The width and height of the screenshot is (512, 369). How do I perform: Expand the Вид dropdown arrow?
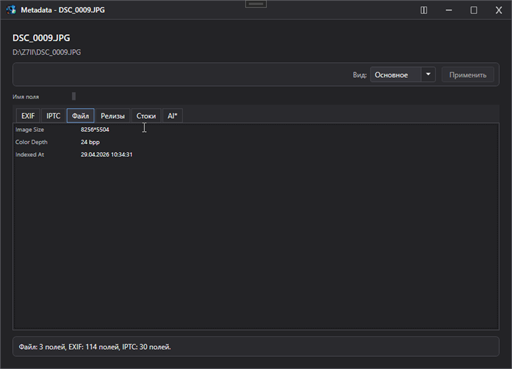pos(428,74)
